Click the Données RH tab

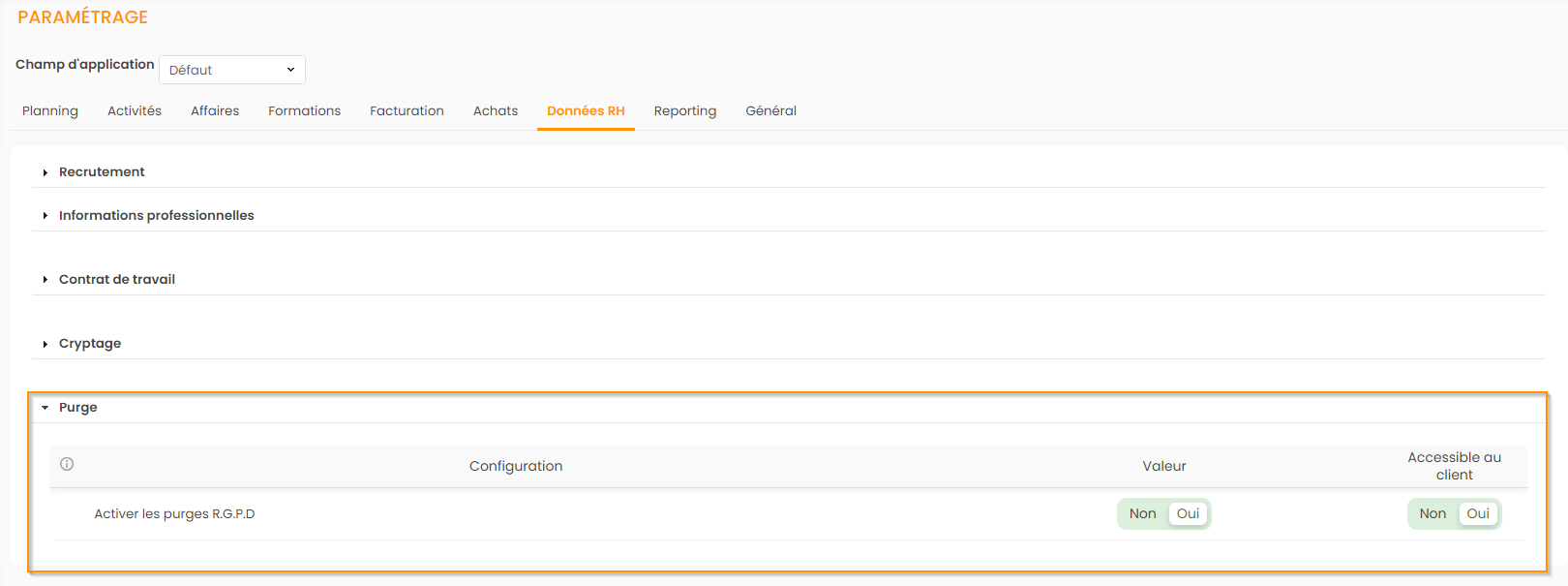pos(586,111)
